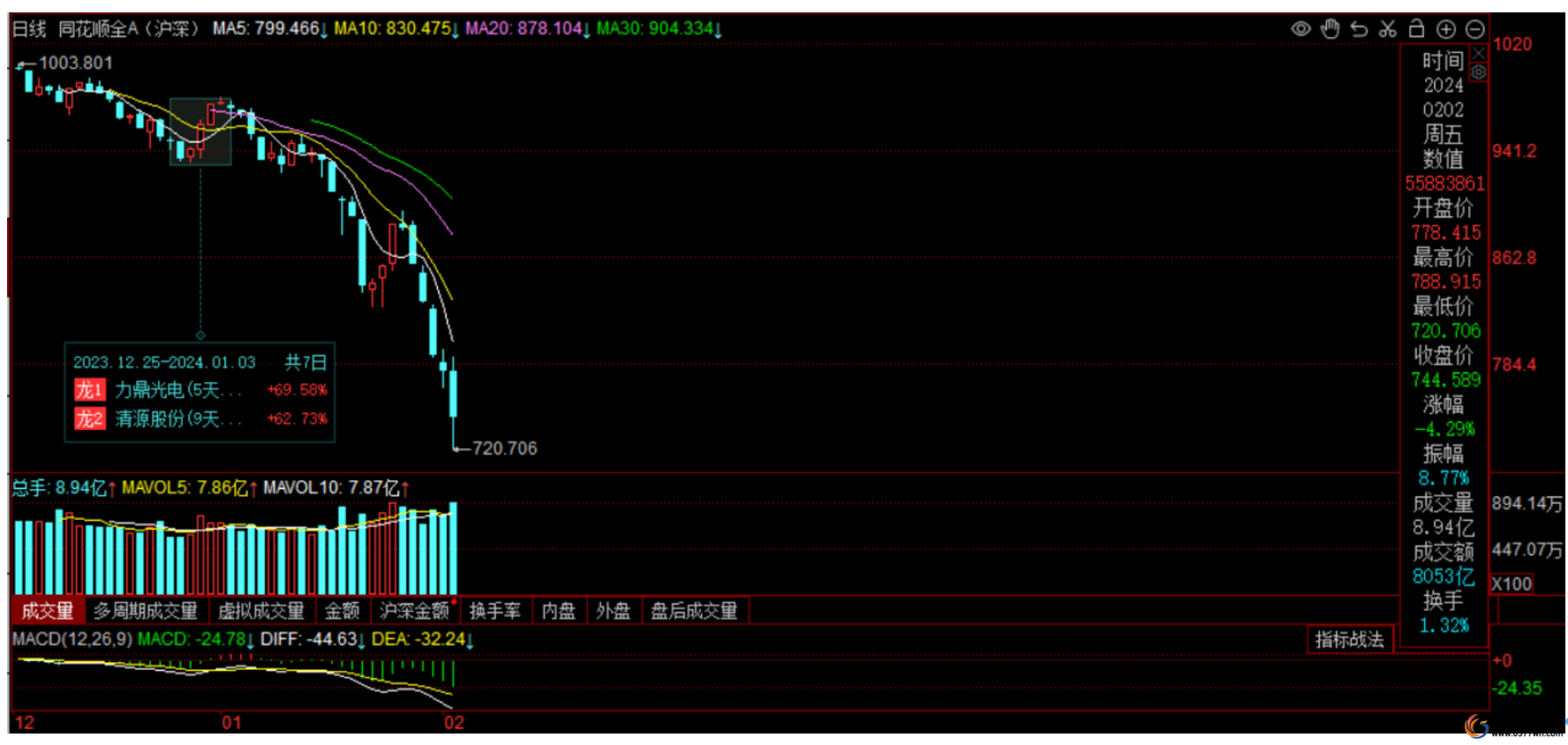Click the 共7日 label
This screenshot has height=745, width=1568.
click(305, 363)
